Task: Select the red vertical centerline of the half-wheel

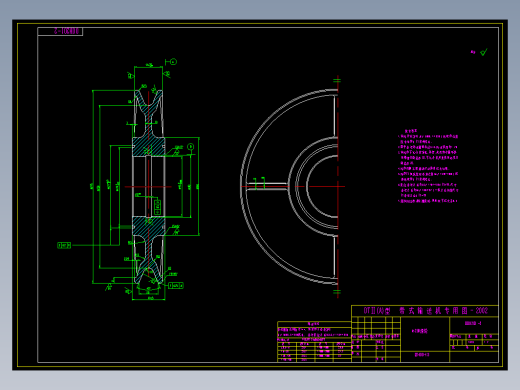Action: point(338,187)
